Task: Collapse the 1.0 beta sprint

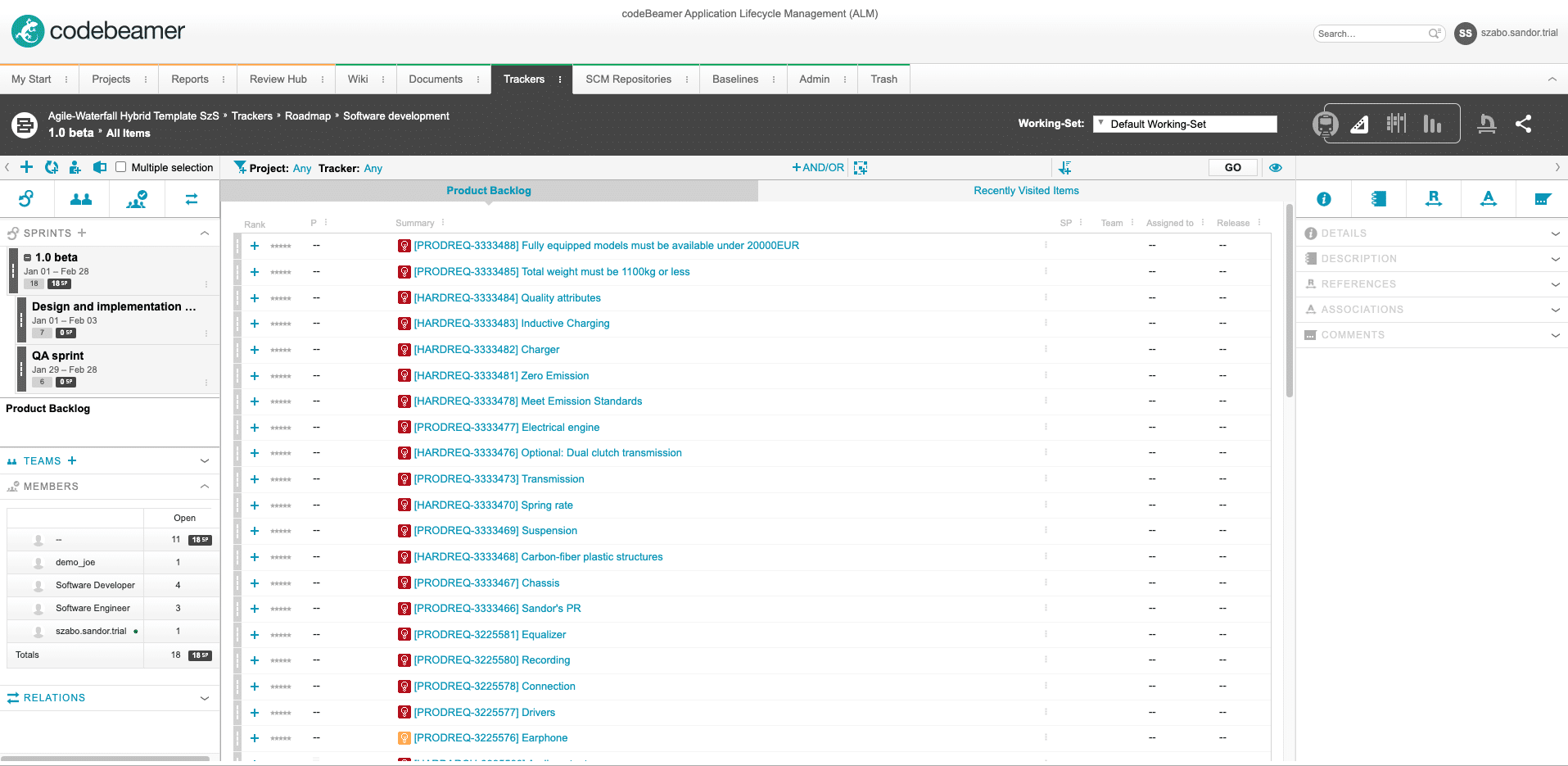Action: pyautogui.click(x=28, y=257)
